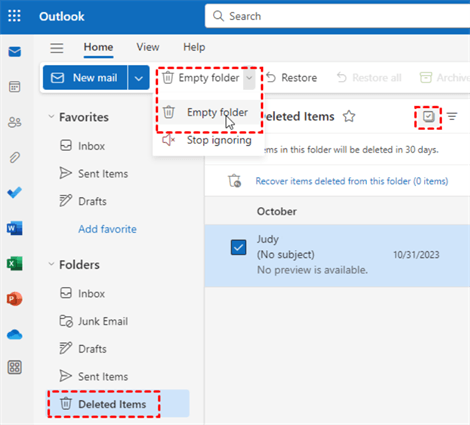Open the OneDrive cloud icon

[x=15, y=334]
